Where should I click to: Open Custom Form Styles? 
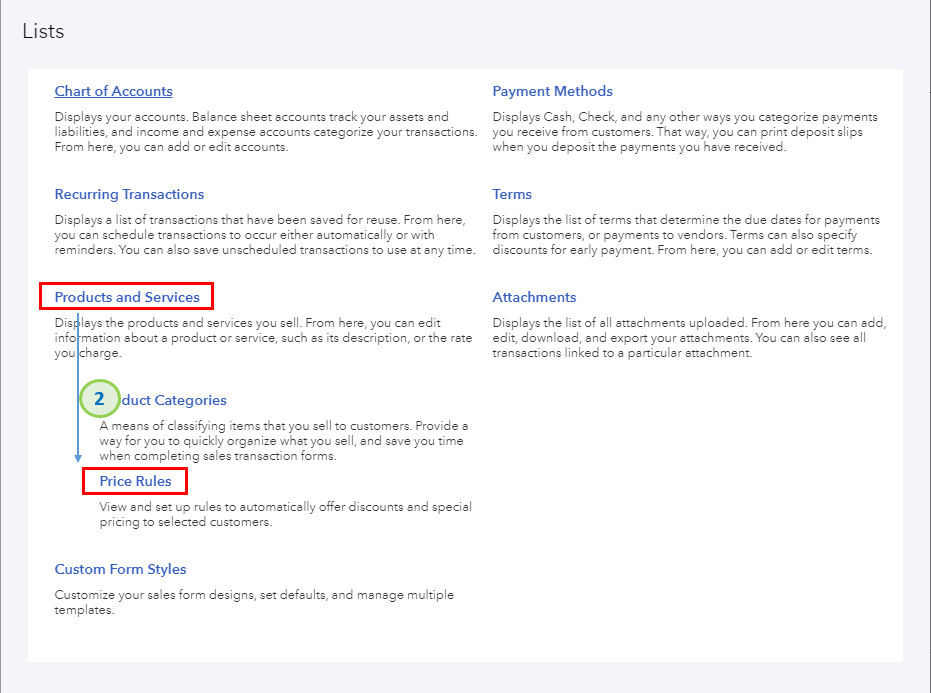(x=120, y=569)
